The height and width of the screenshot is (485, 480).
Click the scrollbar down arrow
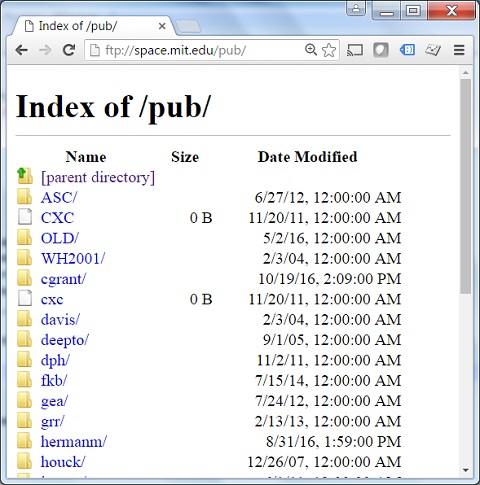coord(466,471)
